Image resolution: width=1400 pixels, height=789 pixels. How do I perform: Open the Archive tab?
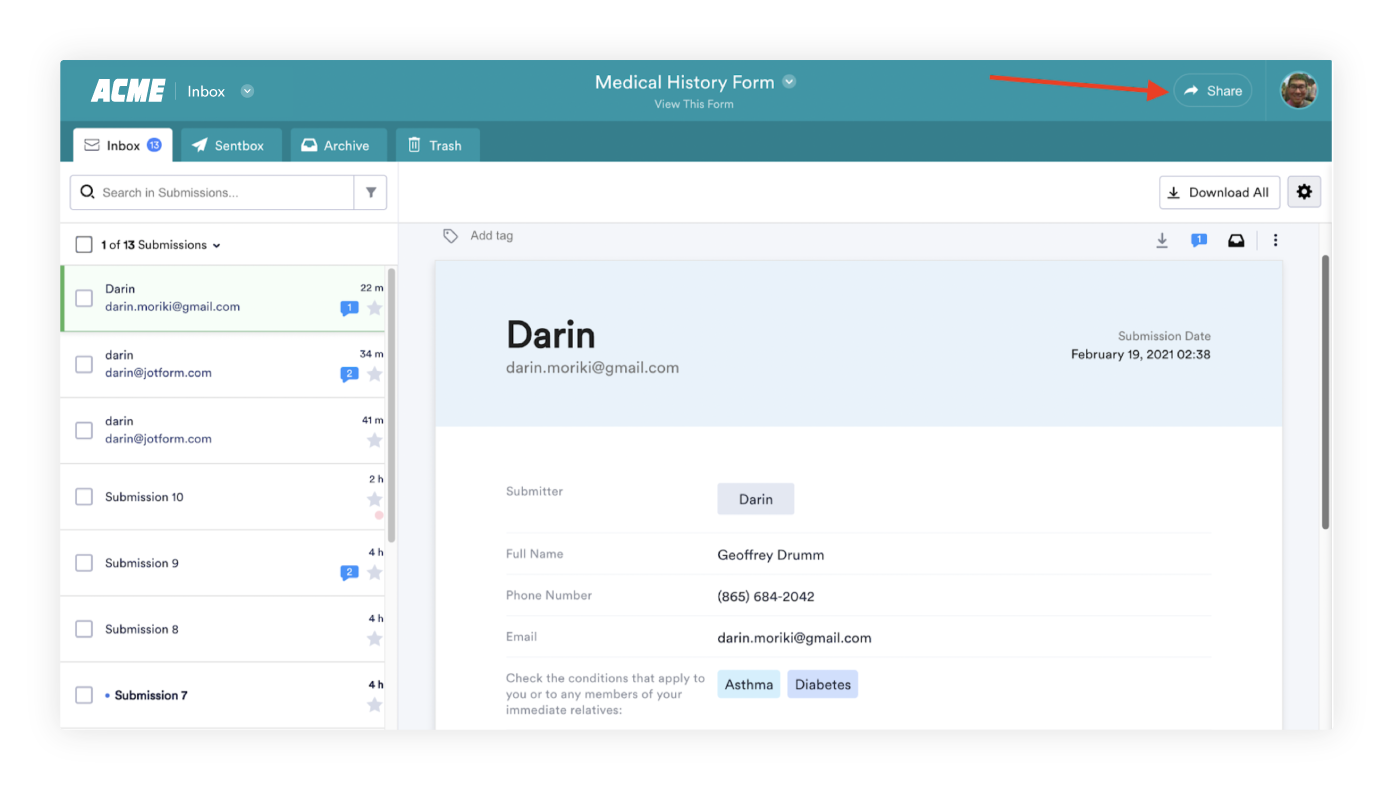338,145
